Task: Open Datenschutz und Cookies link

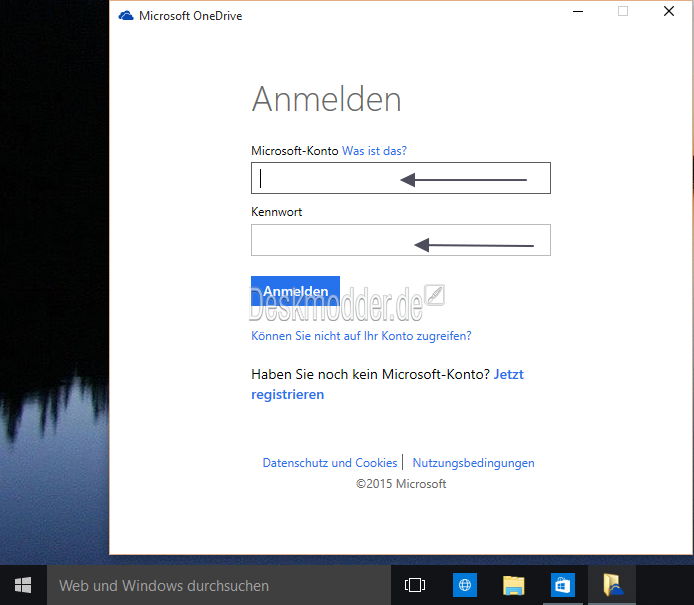Action: pyautogui.click(x=330, y=463)
